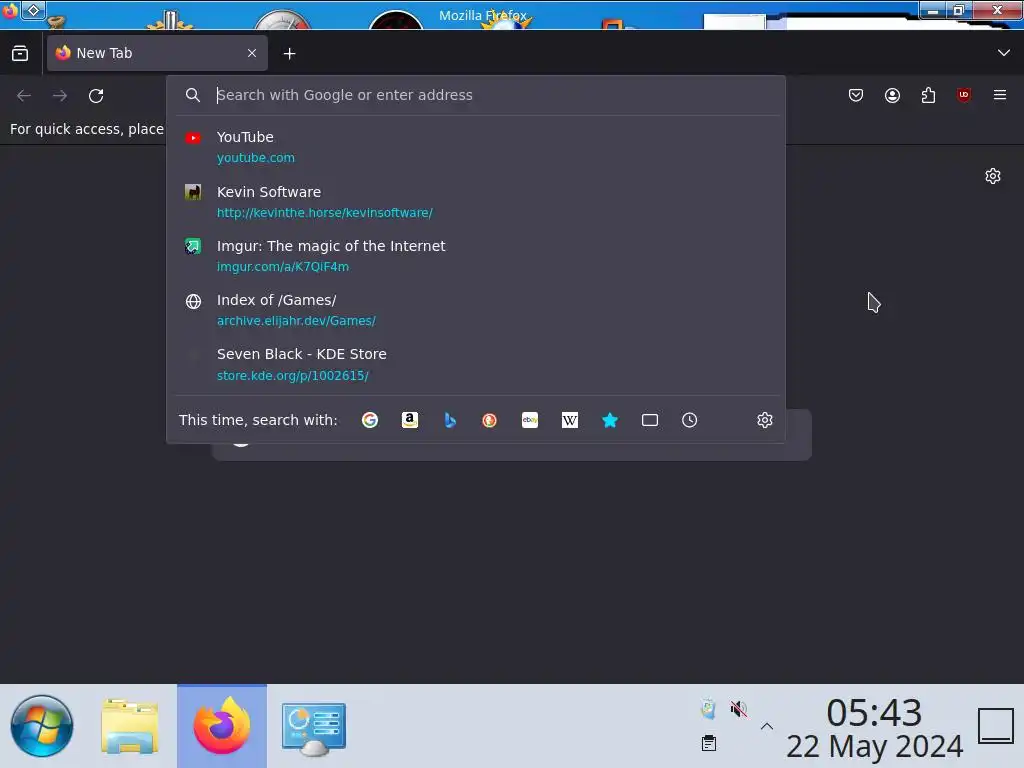The height and width of the screenshot is (768, 1024).
Task: Search this time with Bing
Action: click(450, 420)
